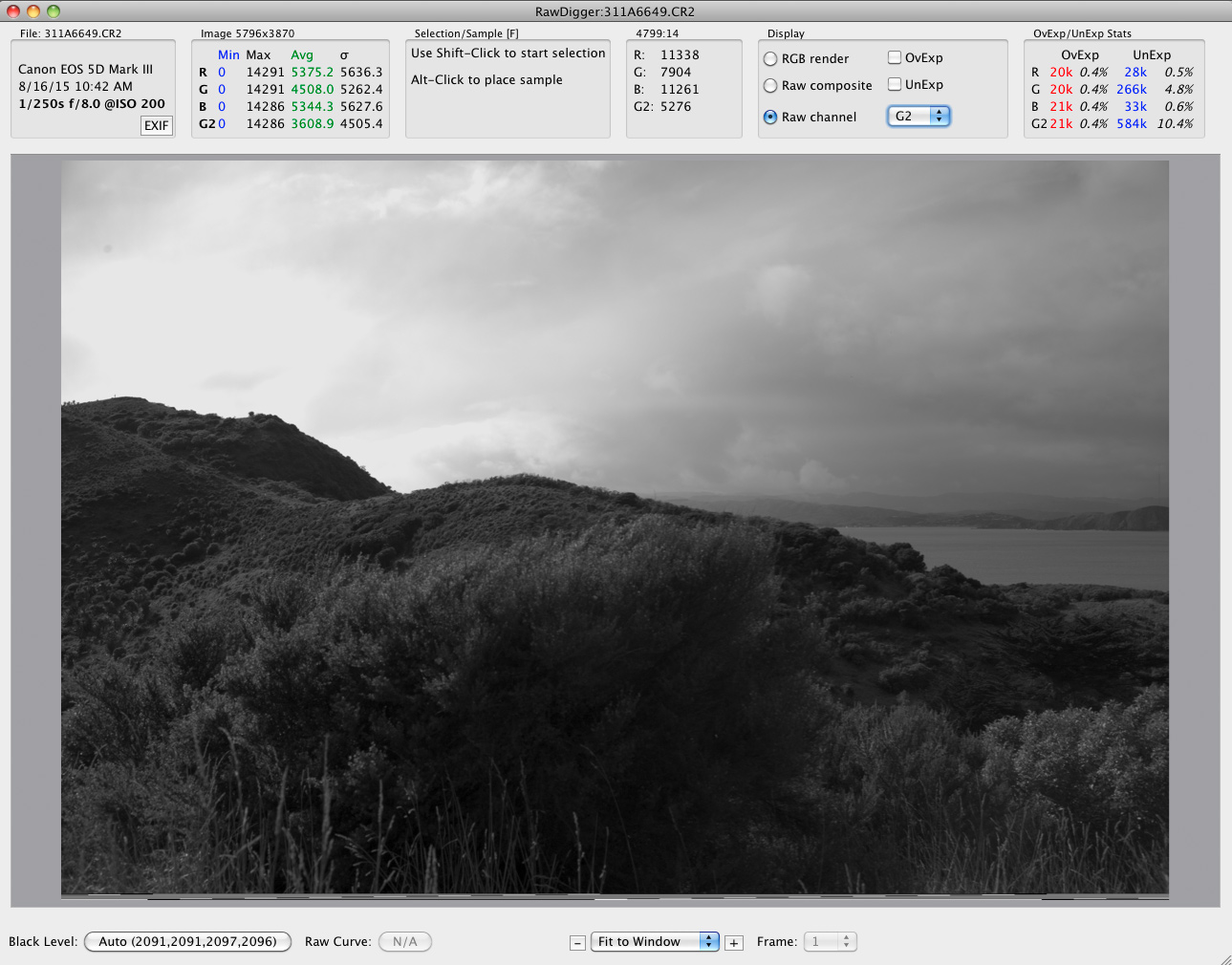1232x965 pixels.
Task: Open the Fit to Window zoom dropdown
Action: (x=655, y=941)
